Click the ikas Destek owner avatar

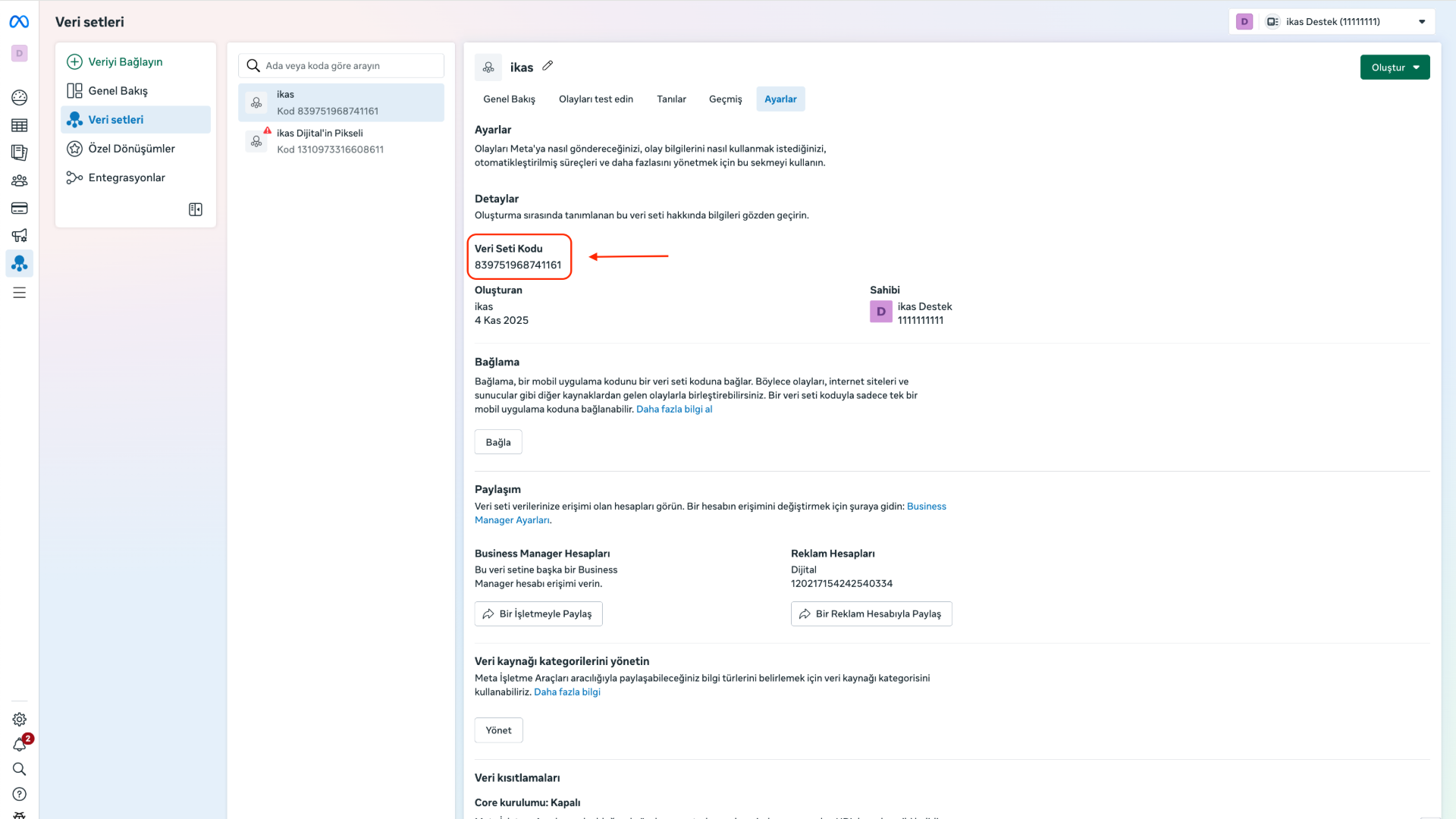[x=881, y=312]
